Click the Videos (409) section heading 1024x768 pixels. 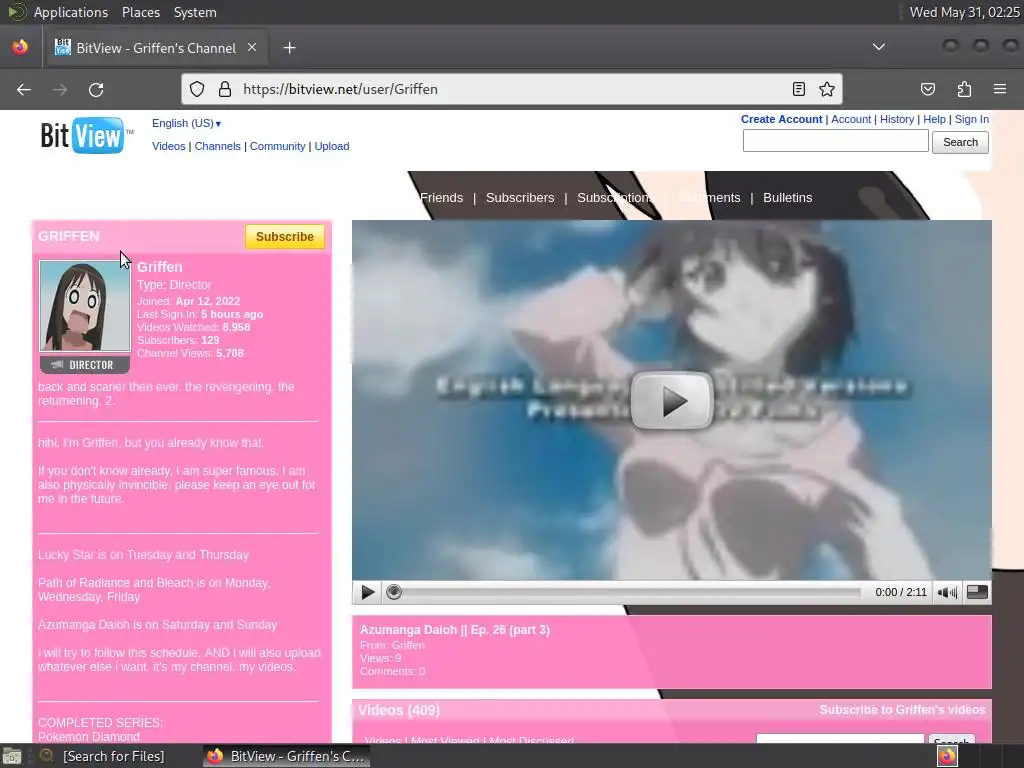click(399, 710)
